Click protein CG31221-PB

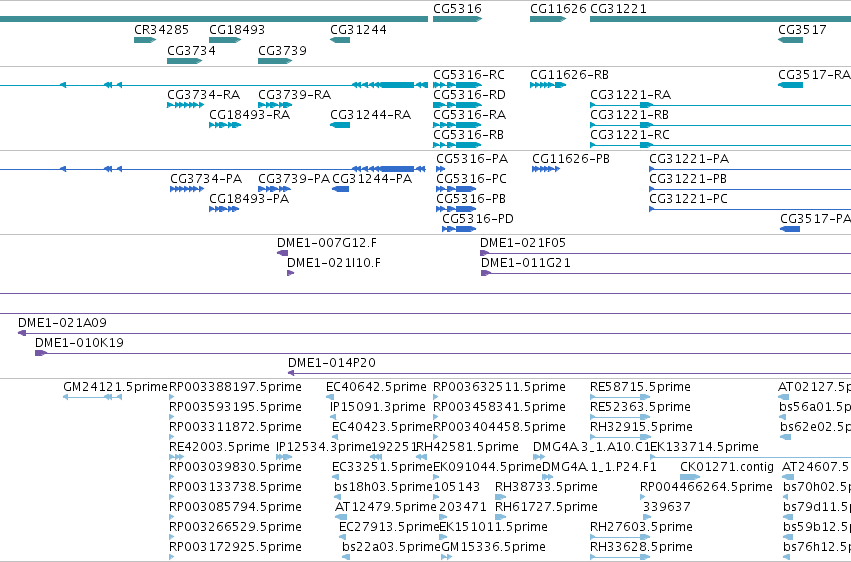[x=750, y=189]
